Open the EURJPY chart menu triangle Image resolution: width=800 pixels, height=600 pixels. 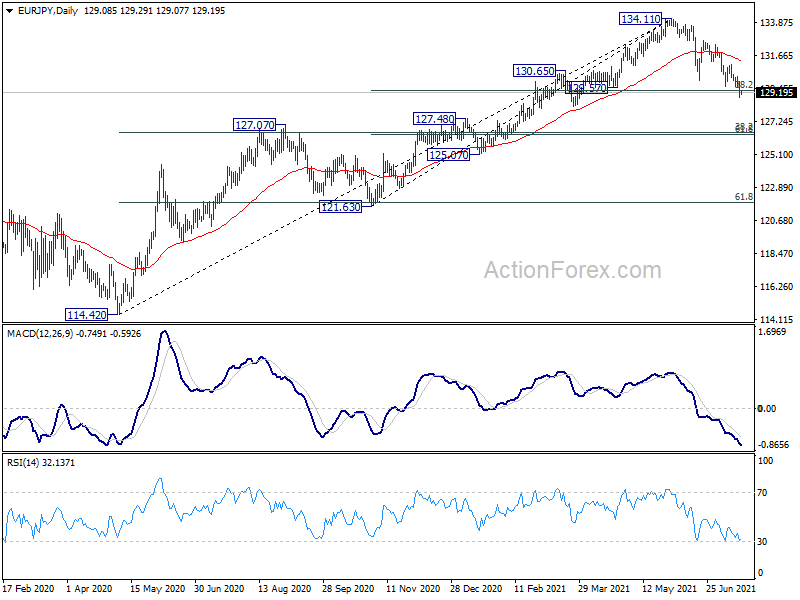tap(10, 11)
